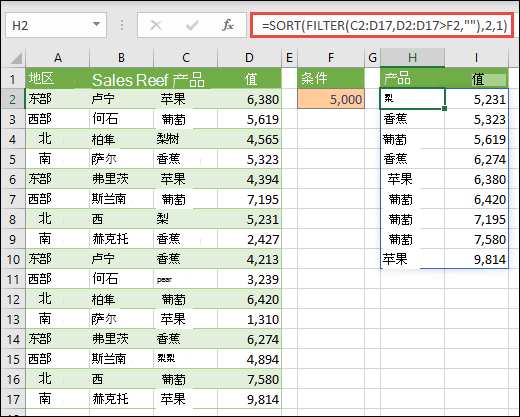
Task: Select cell with value 1,310
Action: point(249,319)
